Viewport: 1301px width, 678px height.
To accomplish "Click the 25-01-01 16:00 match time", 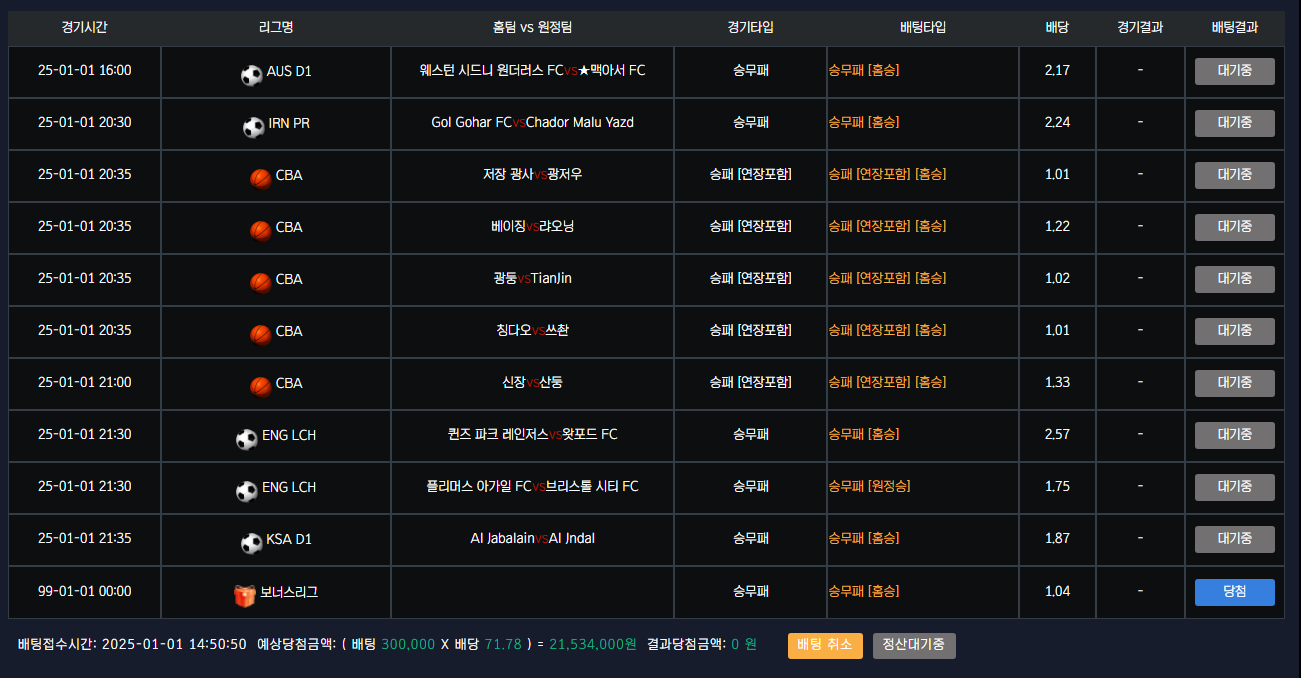I will (84, 71).
